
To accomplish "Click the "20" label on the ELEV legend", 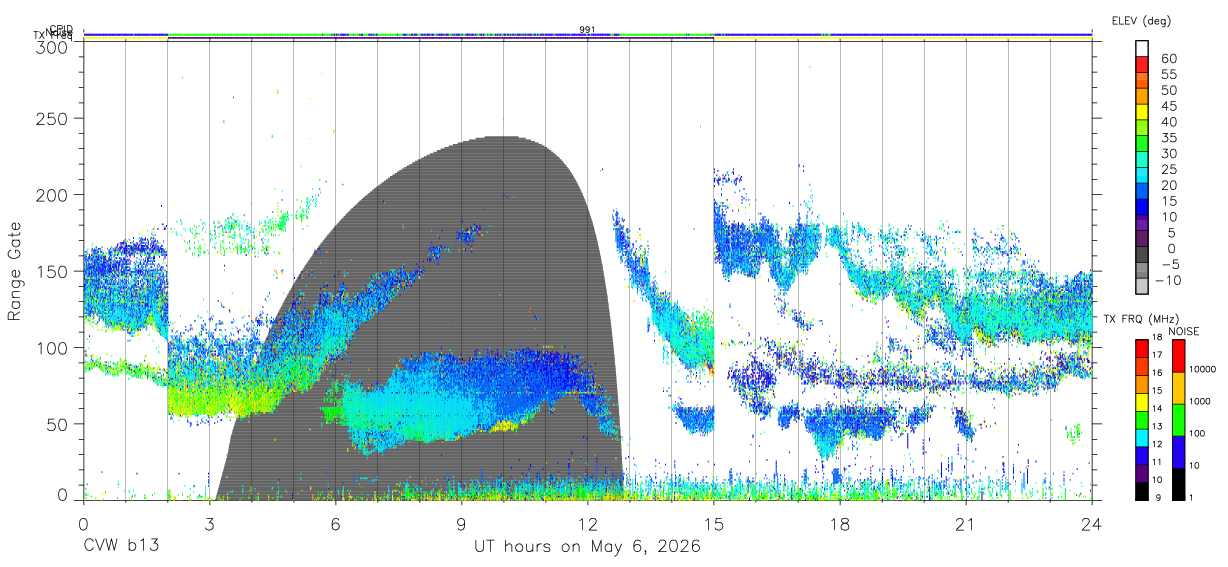I will pyautogui.click(x=1168, y=185).
